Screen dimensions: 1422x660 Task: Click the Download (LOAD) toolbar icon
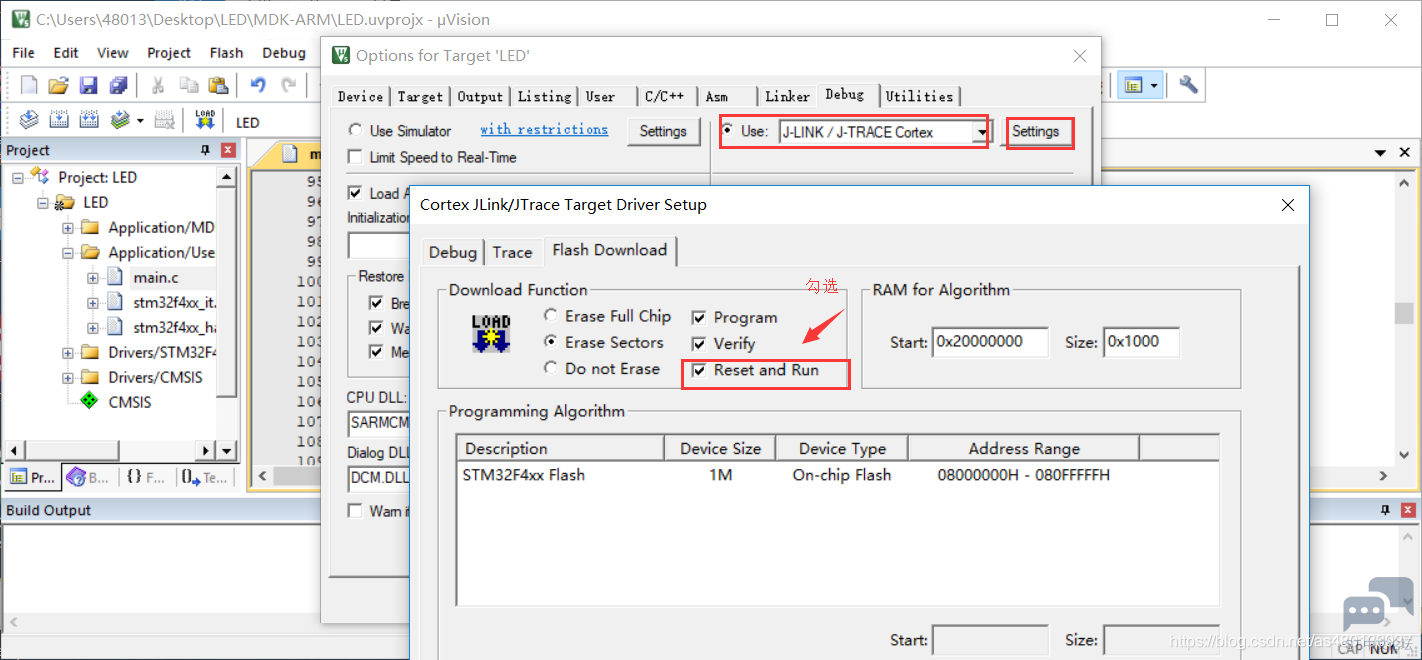pyautogui.click(x=205, y=120)
